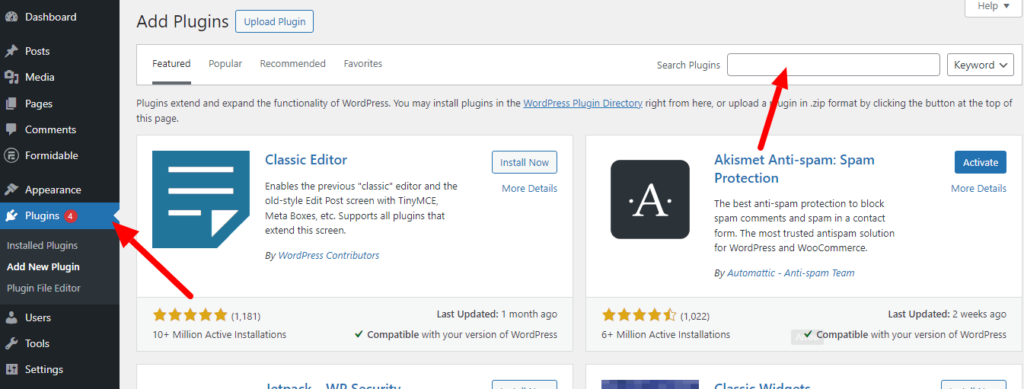Expand the Help dropdown tab
Screen dimensions: 1024x389
pyautogui.click(x=992, y=7)
